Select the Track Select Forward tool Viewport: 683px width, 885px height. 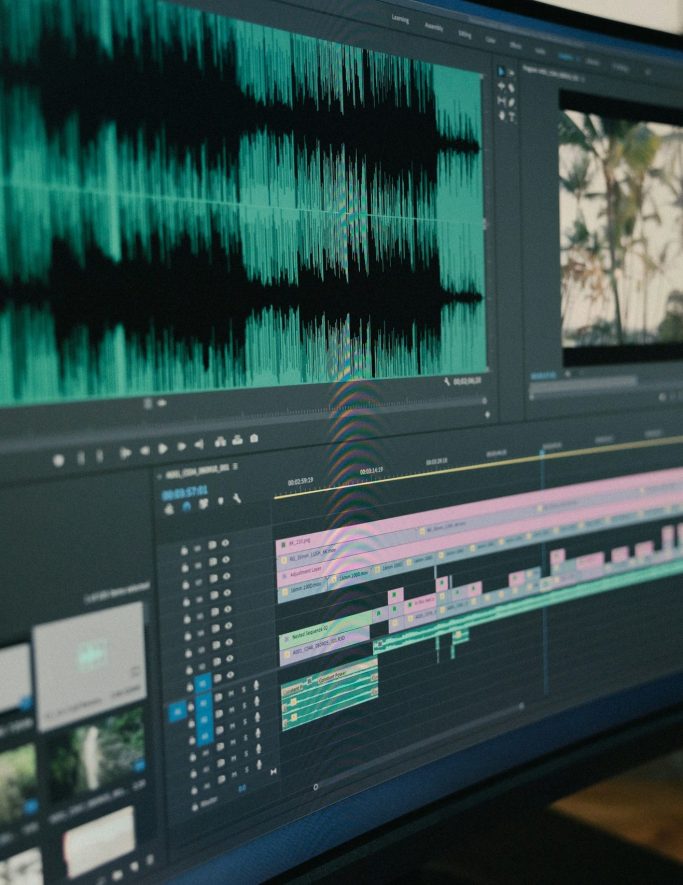(511, 73)
